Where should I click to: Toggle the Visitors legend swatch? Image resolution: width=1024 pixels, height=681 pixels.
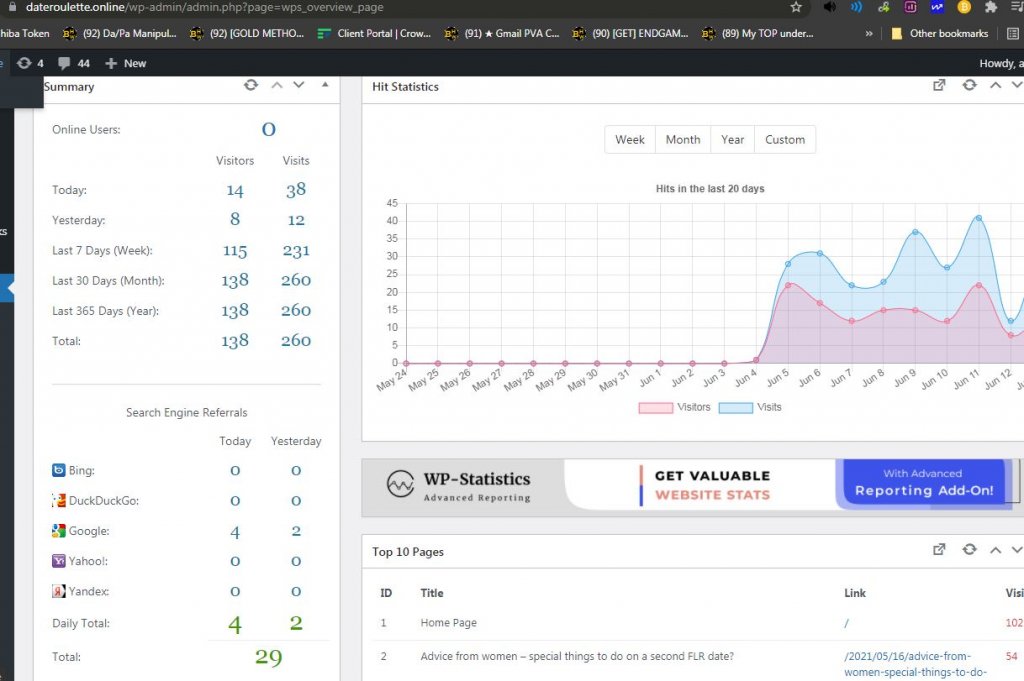click(x=656, y=407)
